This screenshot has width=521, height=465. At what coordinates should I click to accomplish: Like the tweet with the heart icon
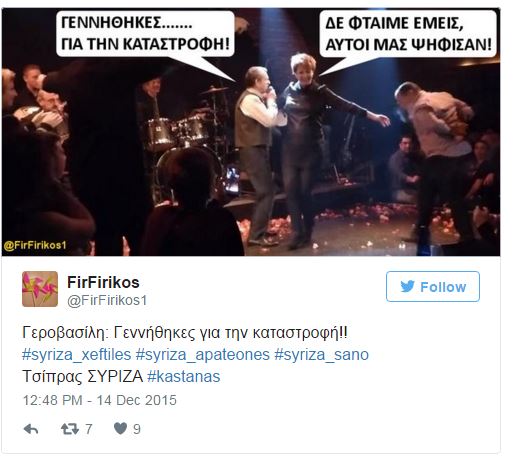[120, 429]
